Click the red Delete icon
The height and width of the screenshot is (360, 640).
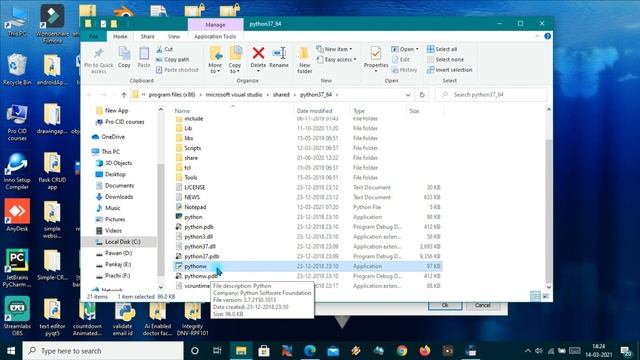tap(258, 53)
